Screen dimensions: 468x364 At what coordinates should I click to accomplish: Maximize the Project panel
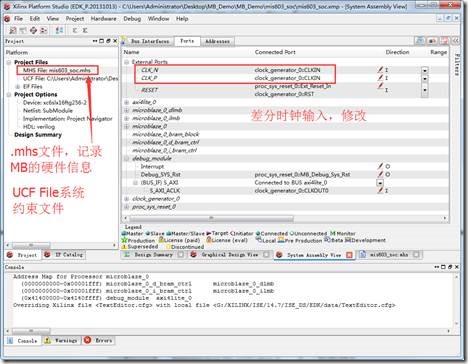102,41
